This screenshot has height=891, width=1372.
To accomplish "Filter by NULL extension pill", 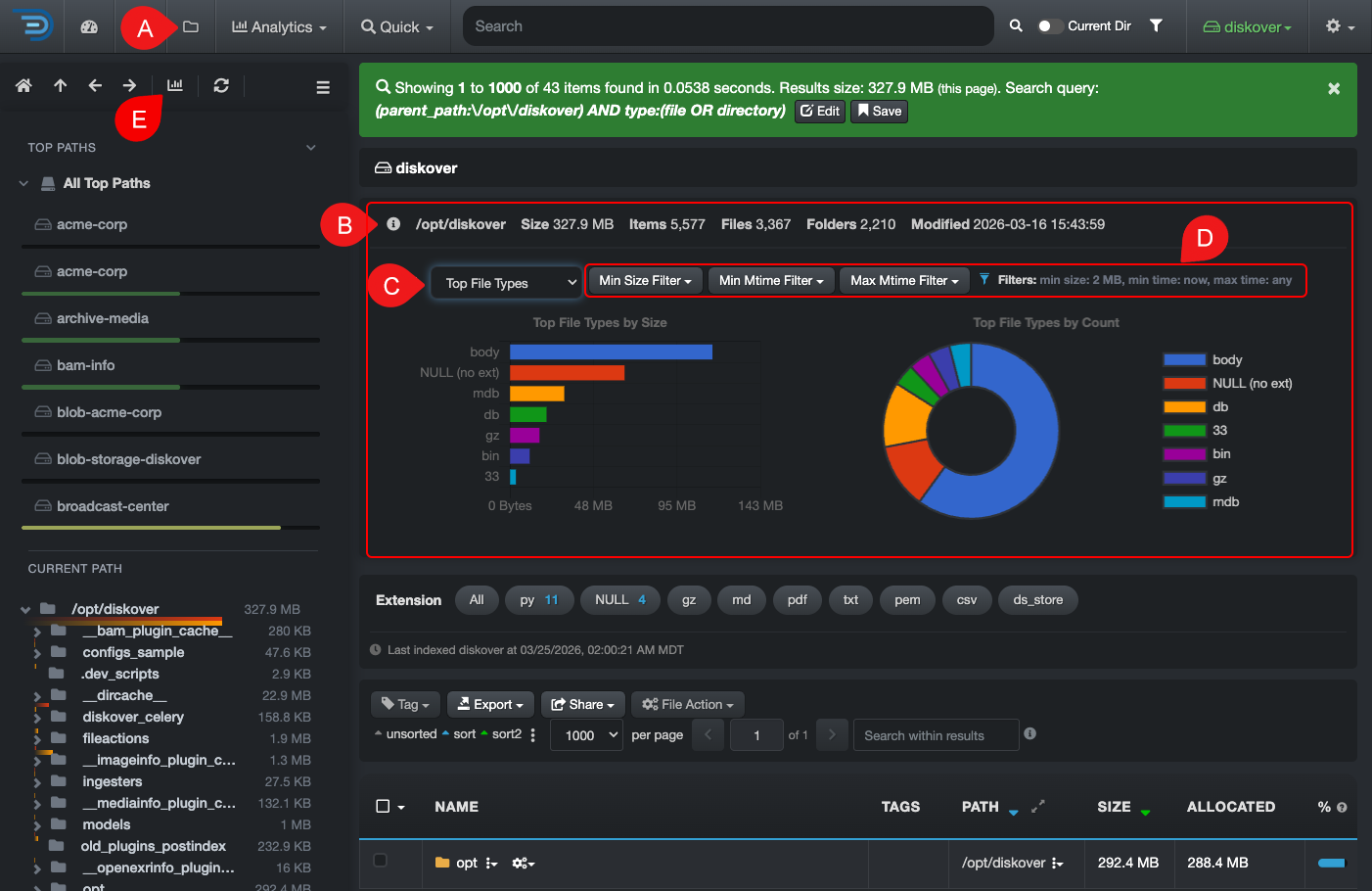I will point(620,600).
